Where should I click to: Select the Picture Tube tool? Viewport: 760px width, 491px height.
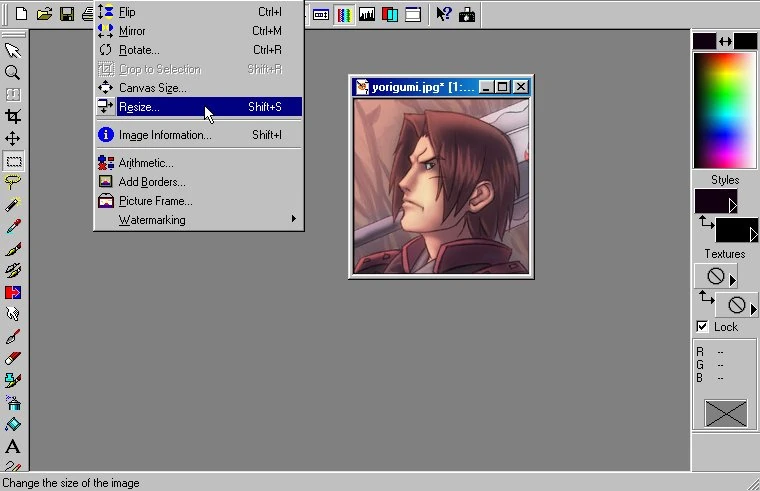tap(13, 380)
